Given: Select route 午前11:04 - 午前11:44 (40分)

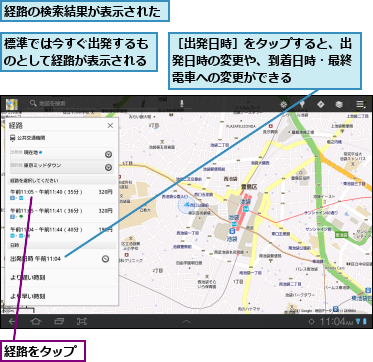Looking at the screenshot, I should [x=62, y=232].
